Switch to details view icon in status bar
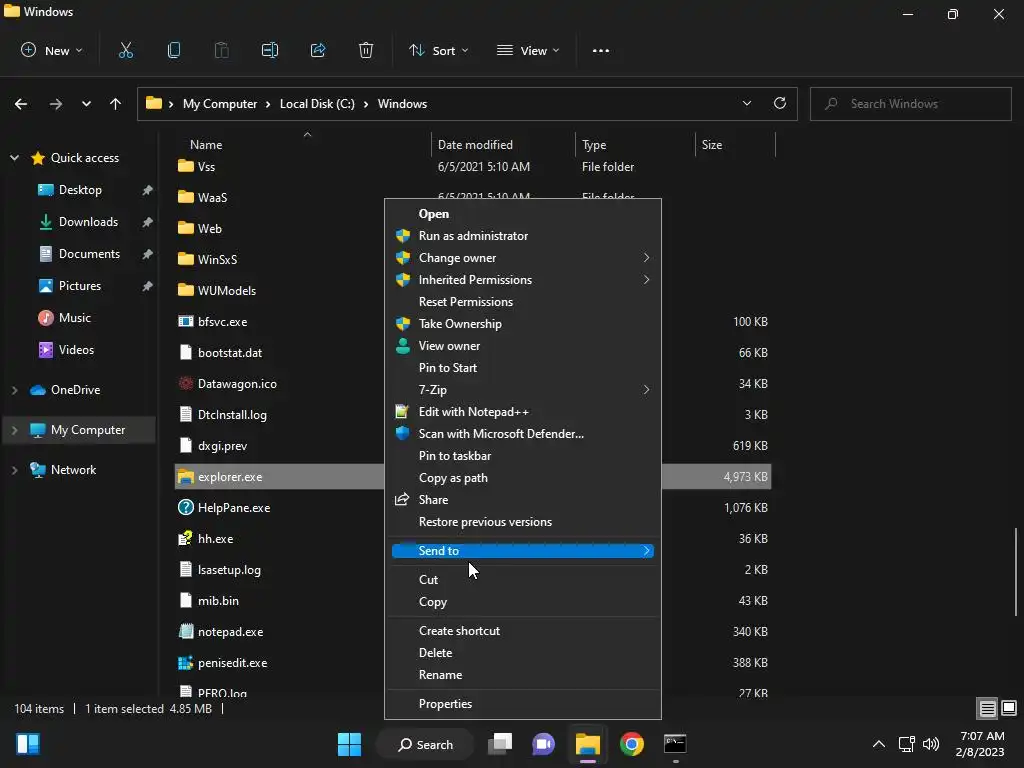 pos(987,709)
